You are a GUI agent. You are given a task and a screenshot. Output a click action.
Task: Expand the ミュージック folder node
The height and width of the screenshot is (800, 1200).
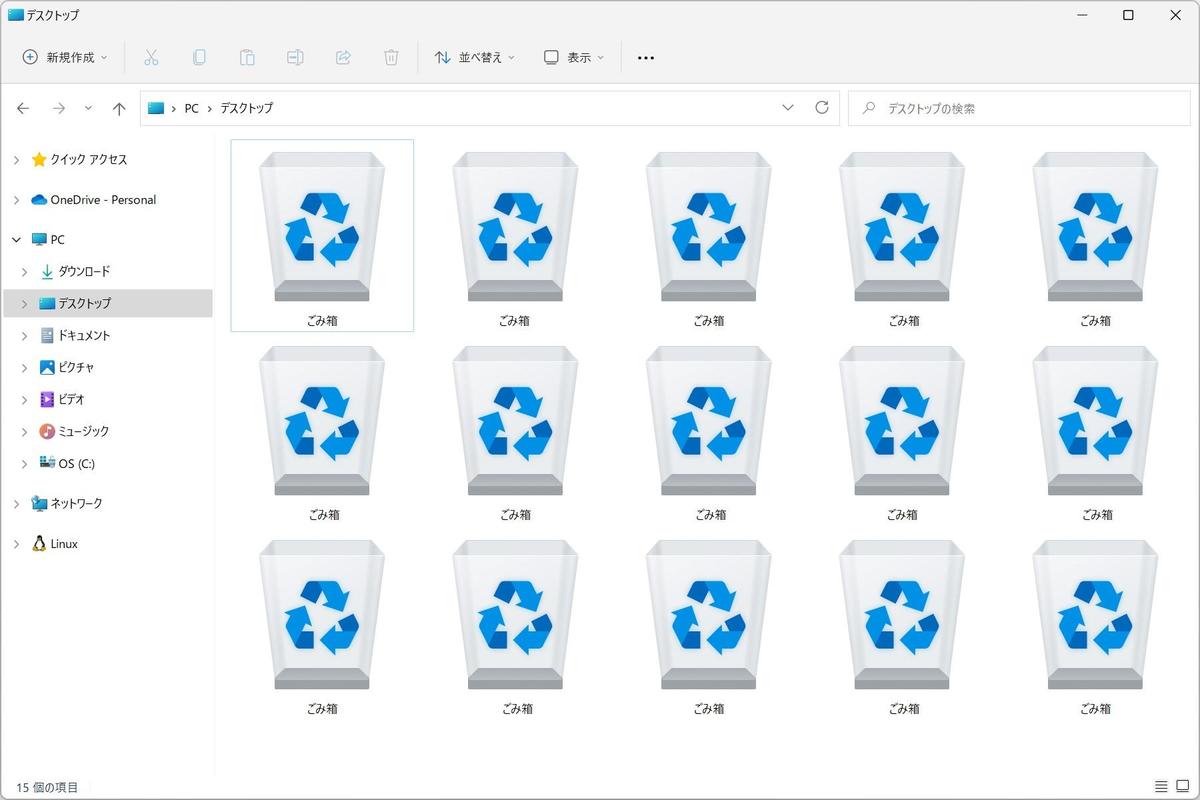[x=25, y=432]
